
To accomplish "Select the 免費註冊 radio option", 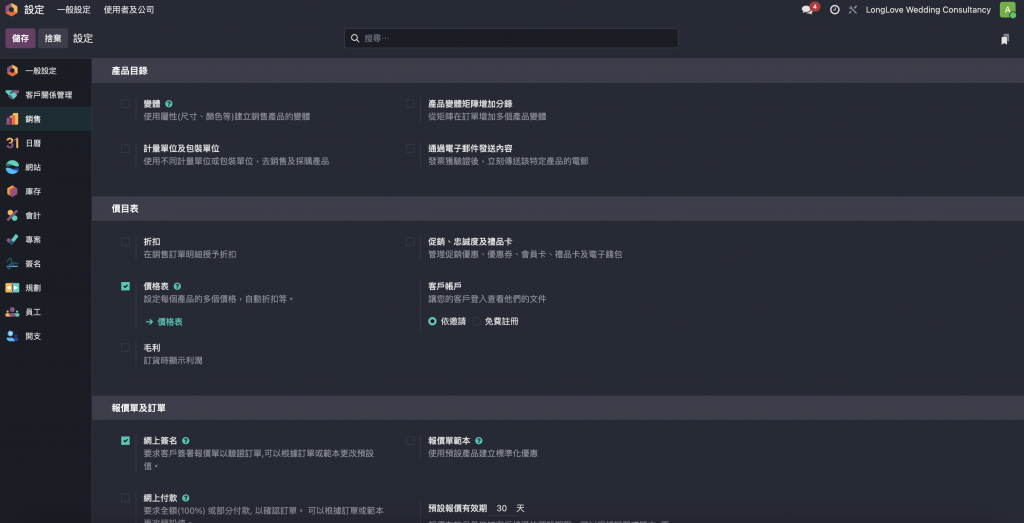I will click(x=476, y=321).
